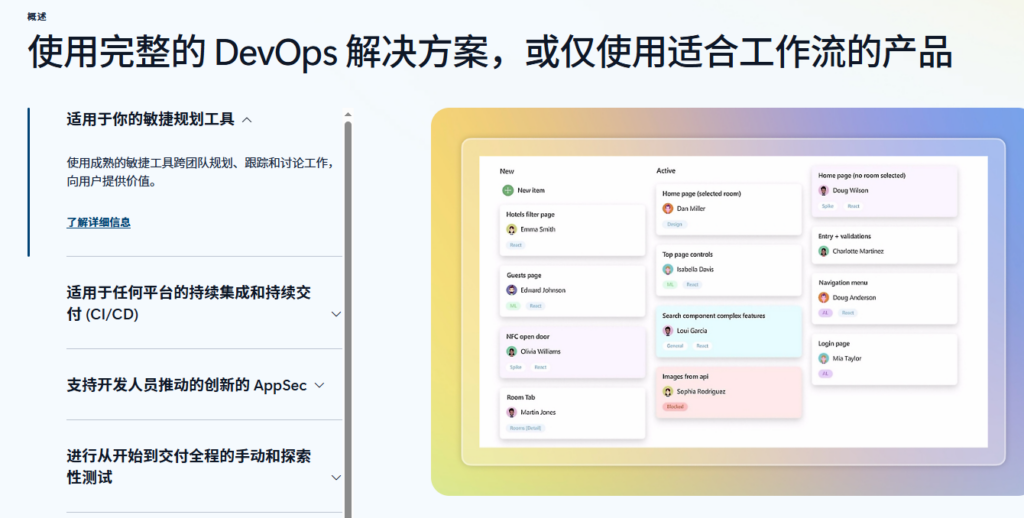Click the red Blocked tag on Images from api
Image resolution: width=1024 pixels, height=518 pixels.
(675, 406)
